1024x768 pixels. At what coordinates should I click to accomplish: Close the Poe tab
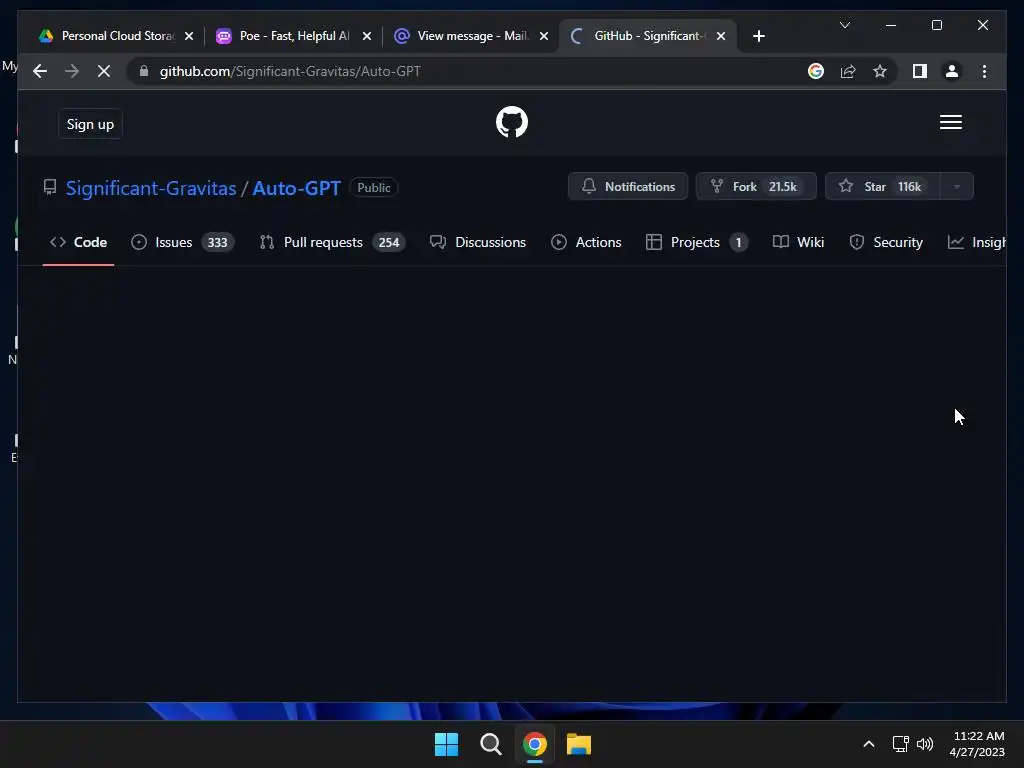pos(367,36)
